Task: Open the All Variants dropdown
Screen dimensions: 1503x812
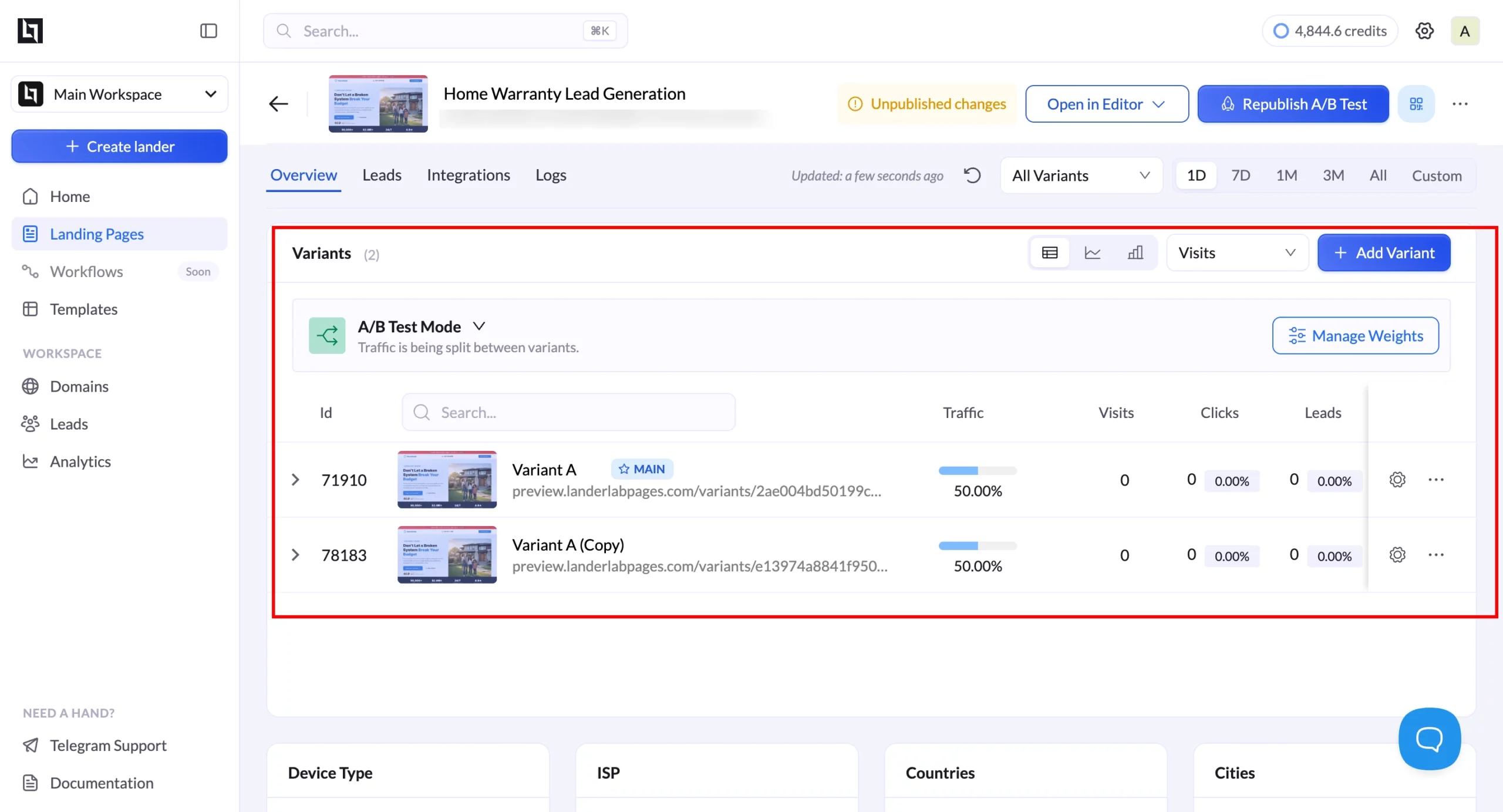Action: (1081, 175)
